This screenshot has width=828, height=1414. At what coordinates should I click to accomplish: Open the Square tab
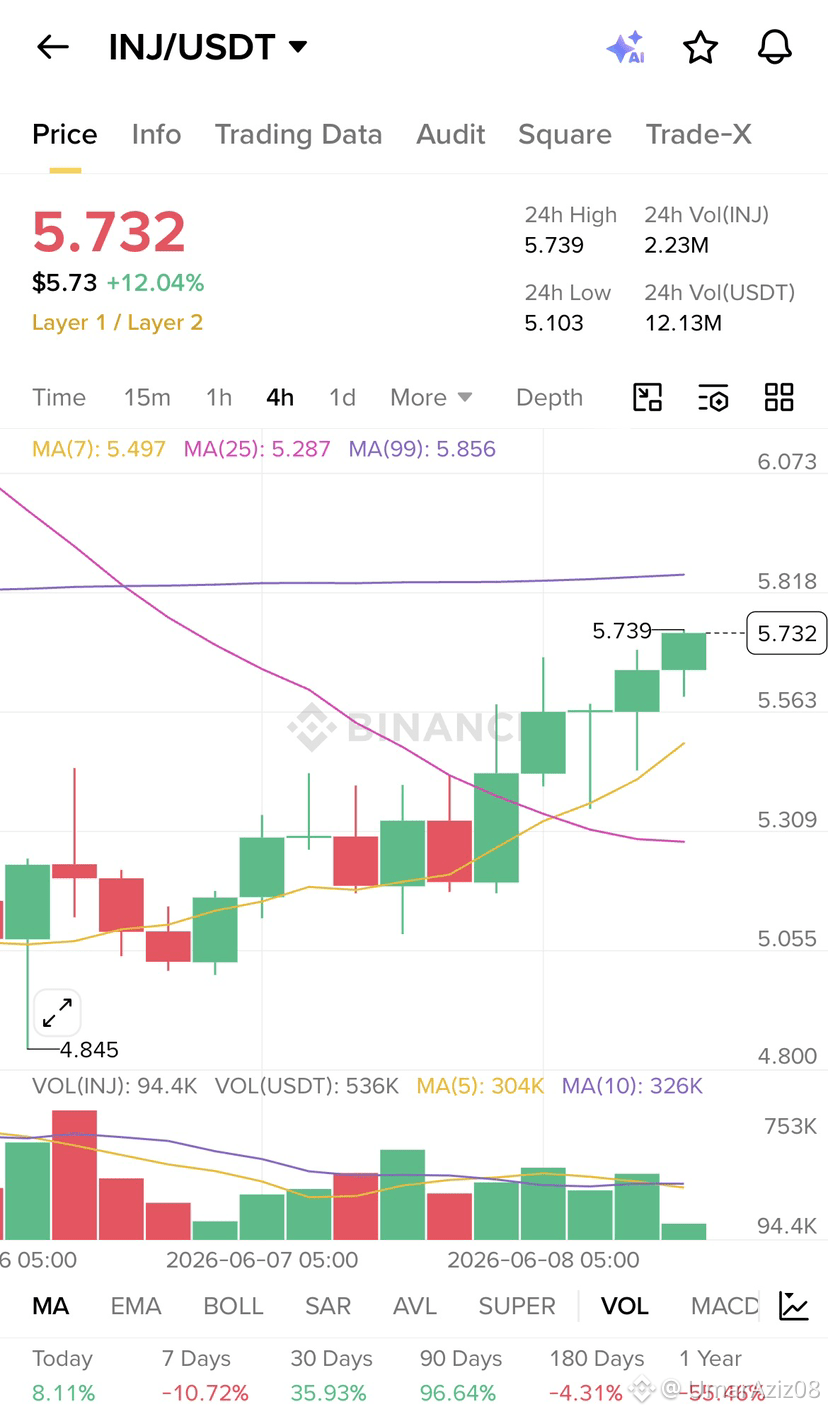pyautogui.click(x=564, y=134)
